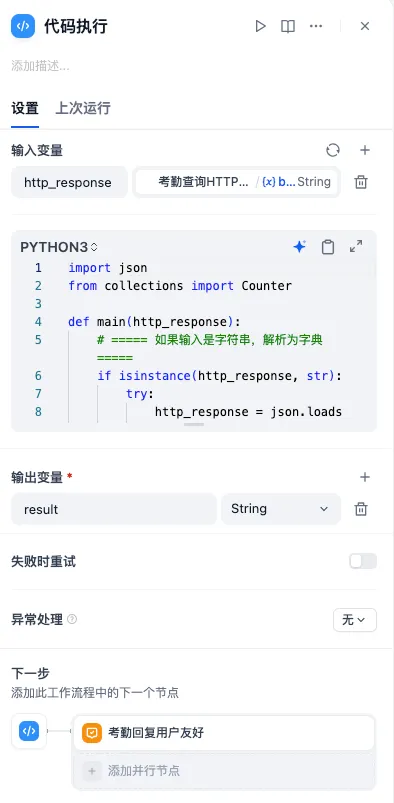Open the 考勤回复用户友好 next node

224,733
